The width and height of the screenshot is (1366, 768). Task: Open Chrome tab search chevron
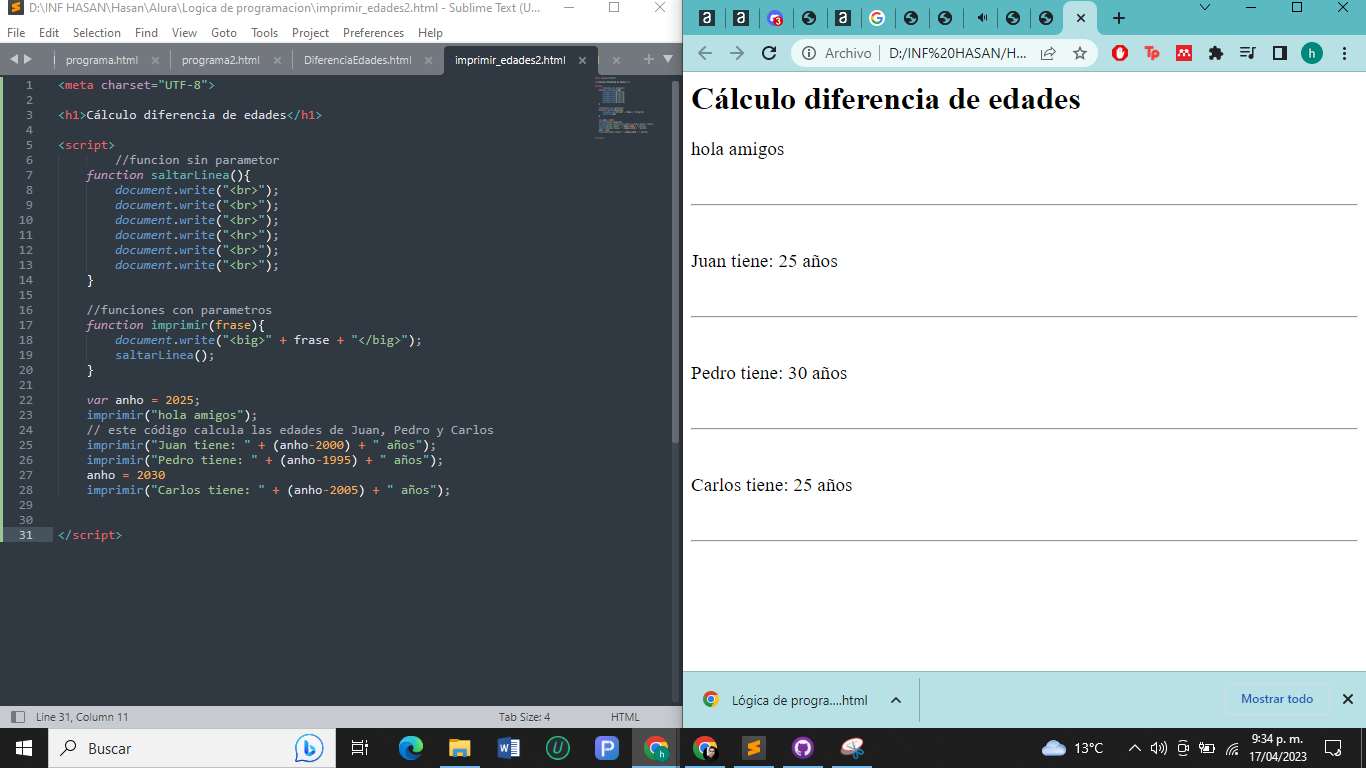coord(1204,8)
